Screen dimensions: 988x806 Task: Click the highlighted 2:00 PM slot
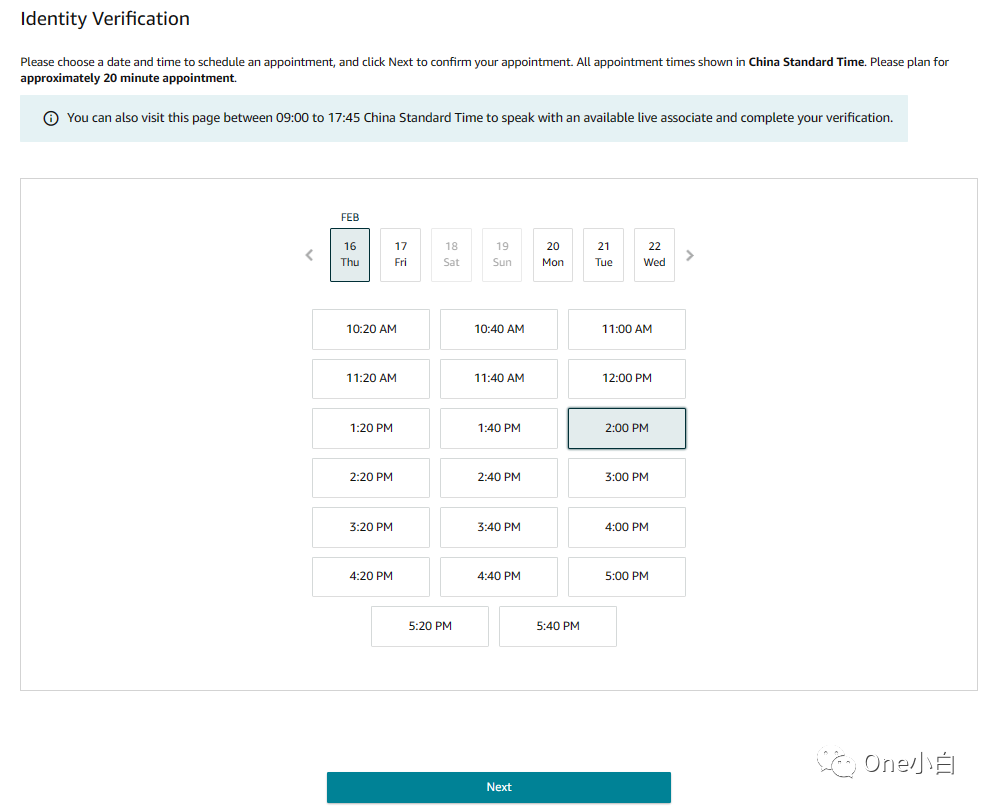tap(627, 428)
